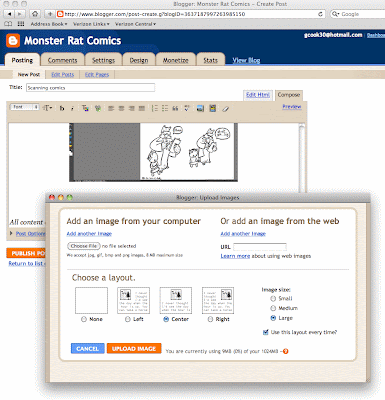385x400 pixels.
Task: Click 'Add another image' under computer upload
Action: tap(89, 234)
